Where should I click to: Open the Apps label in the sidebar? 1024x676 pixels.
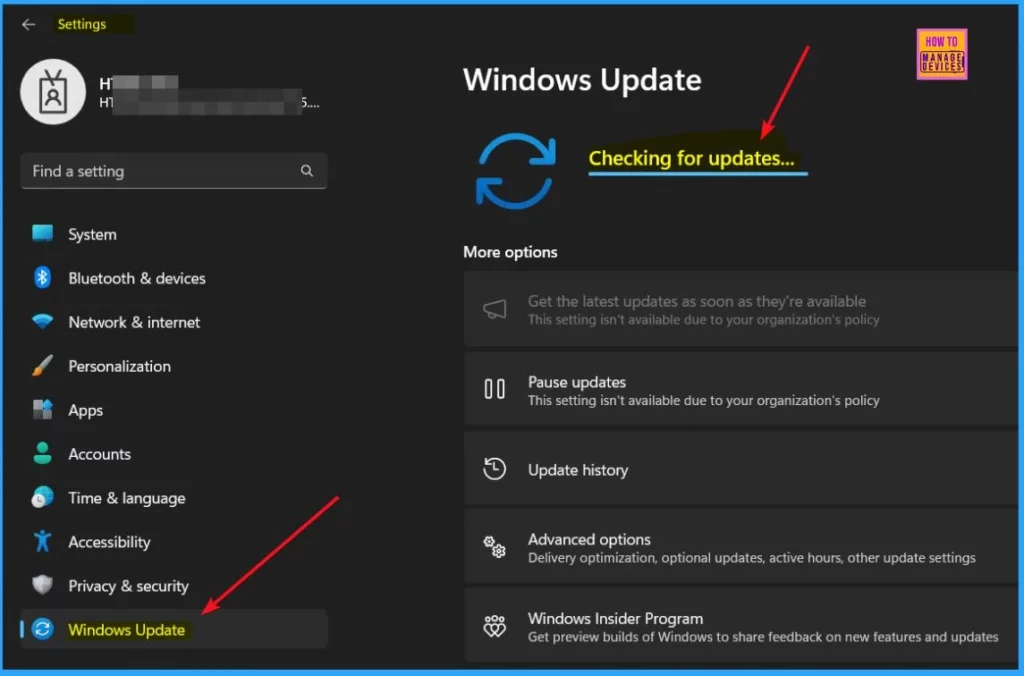86,411
